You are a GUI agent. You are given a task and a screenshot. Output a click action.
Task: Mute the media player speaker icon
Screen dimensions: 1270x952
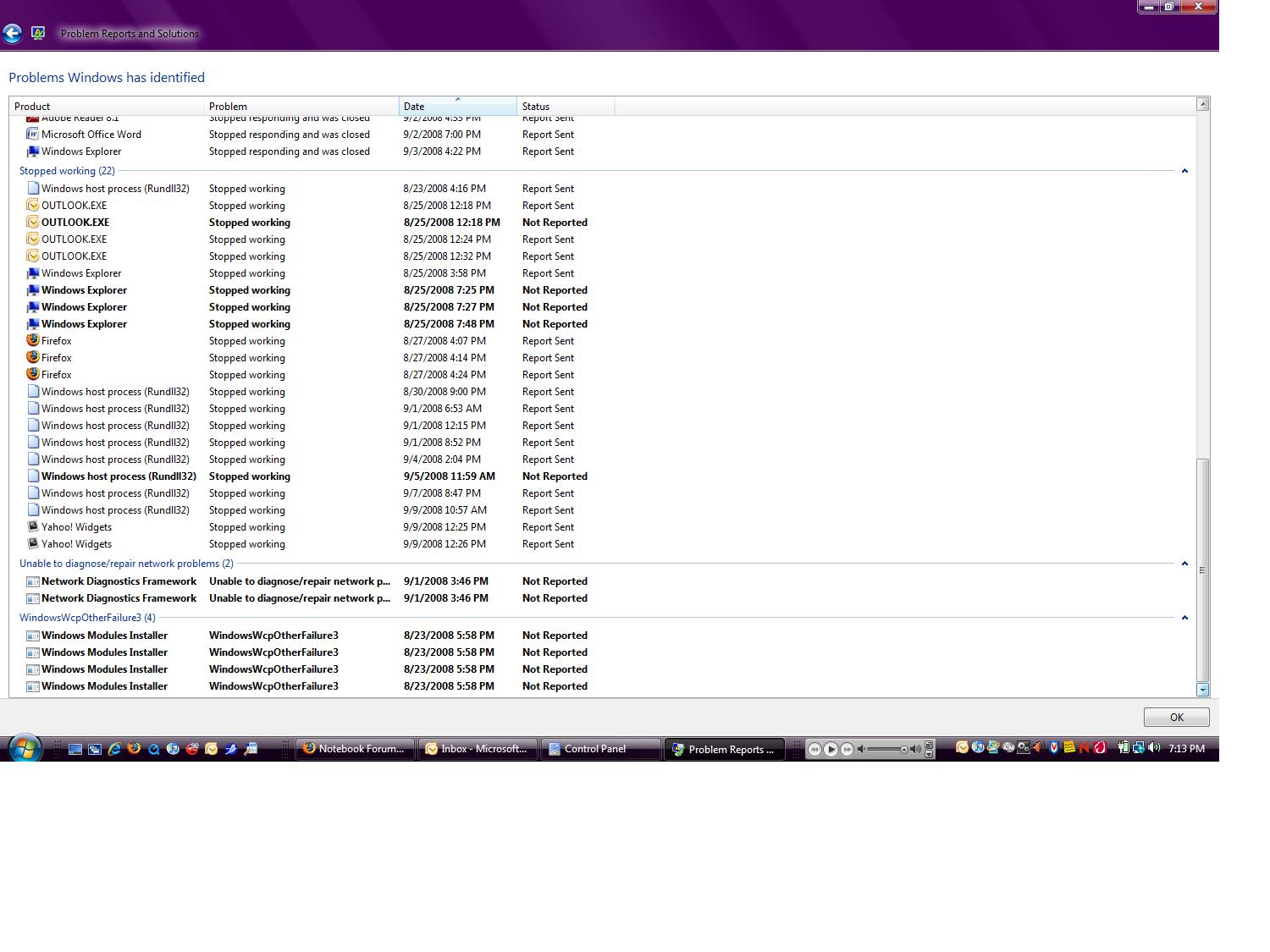coord(861,749)
